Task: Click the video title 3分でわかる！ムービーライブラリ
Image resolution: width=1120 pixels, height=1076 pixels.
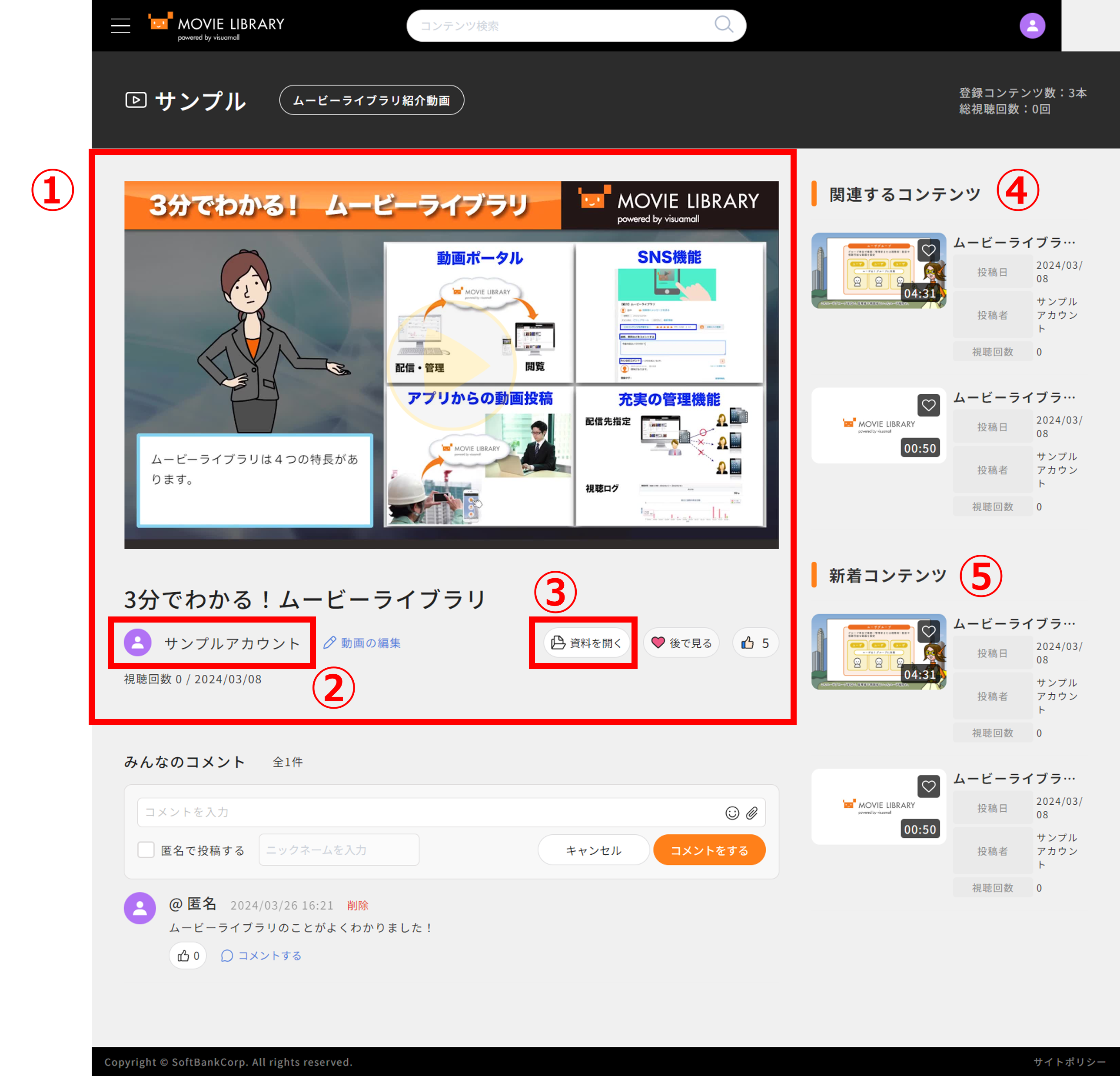Action: (305, 599)
